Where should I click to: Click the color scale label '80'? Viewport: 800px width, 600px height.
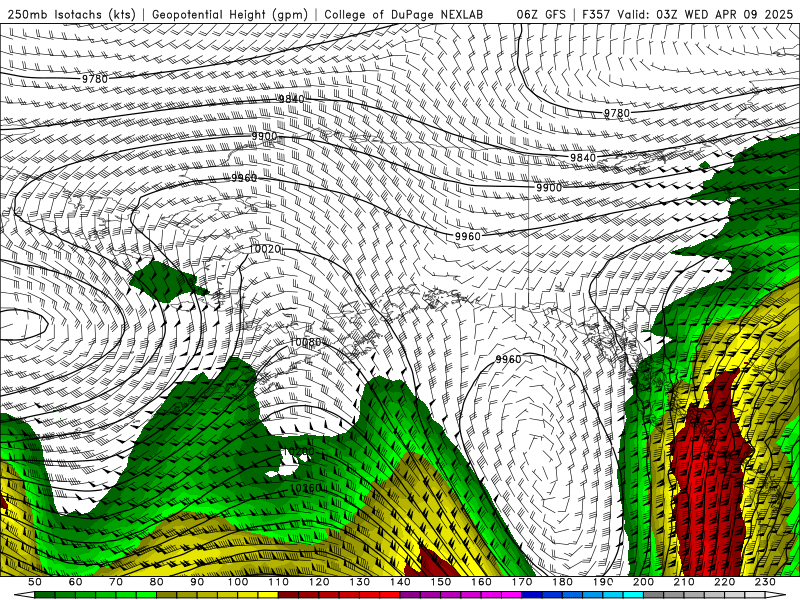157,582
